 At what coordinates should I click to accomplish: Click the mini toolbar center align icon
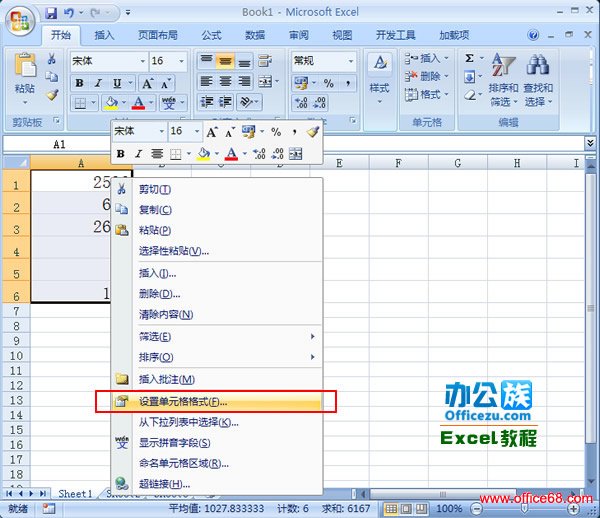[157, 154]
